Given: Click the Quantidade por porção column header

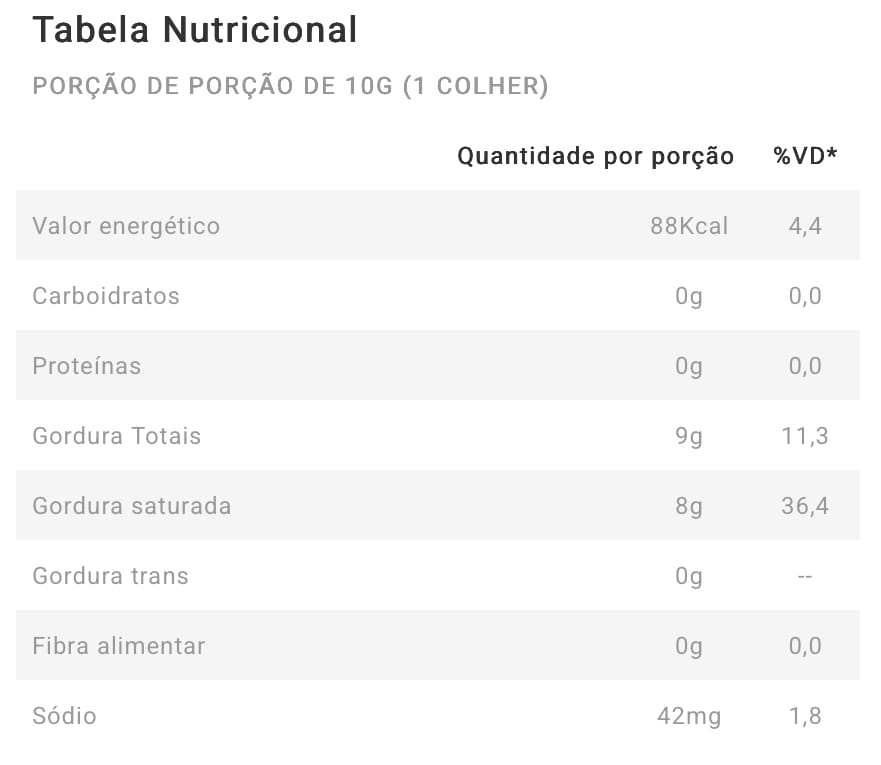Looking at the screenshot, I should coord(595,156).
